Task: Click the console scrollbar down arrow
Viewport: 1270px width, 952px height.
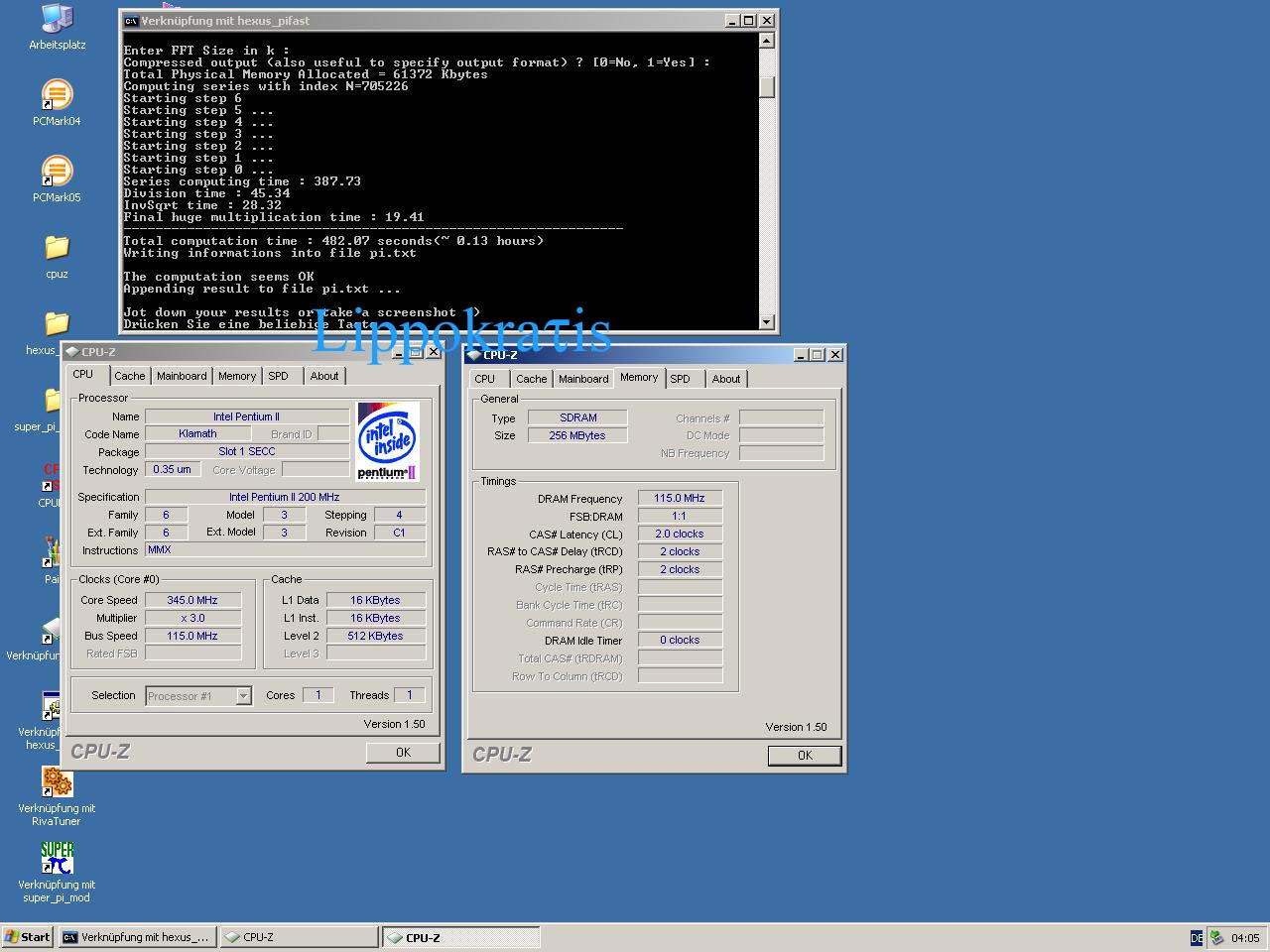Action: click(766, 322)
